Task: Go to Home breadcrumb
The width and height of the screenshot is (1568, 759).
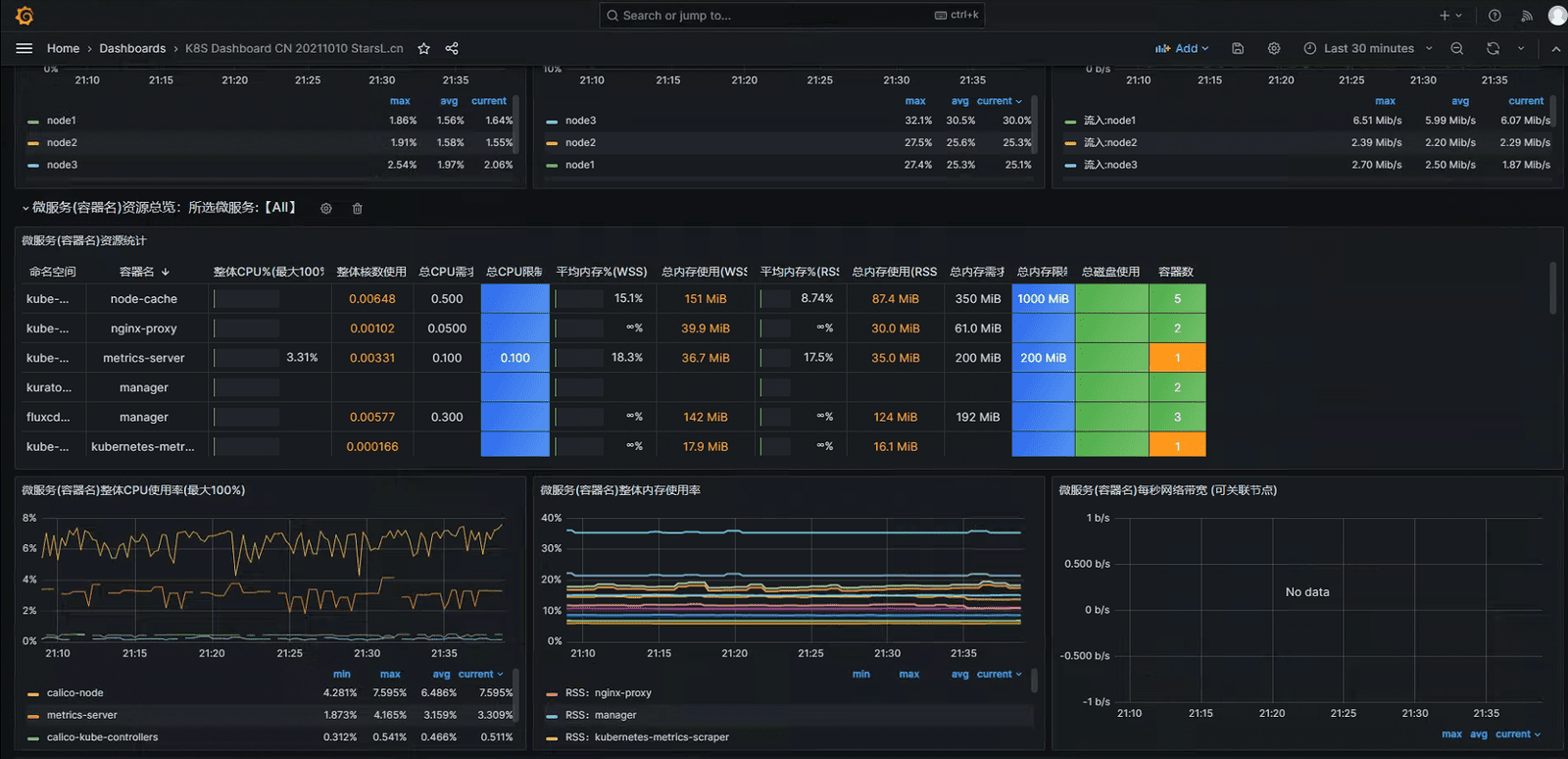Action: click(63, 48)
